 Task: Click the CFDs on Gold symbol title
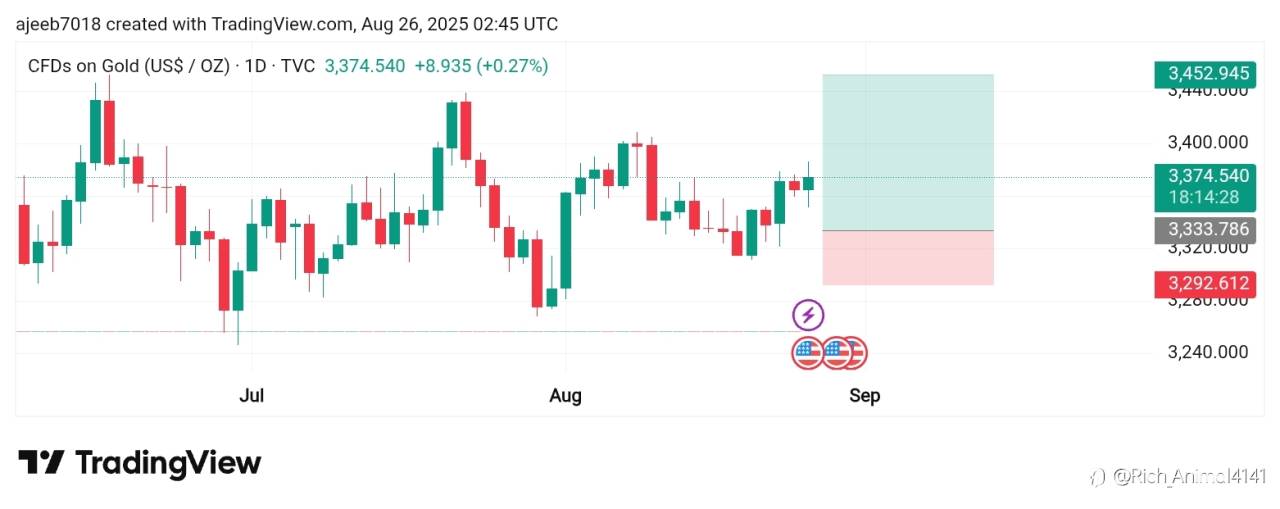click(x=128, y=66)
